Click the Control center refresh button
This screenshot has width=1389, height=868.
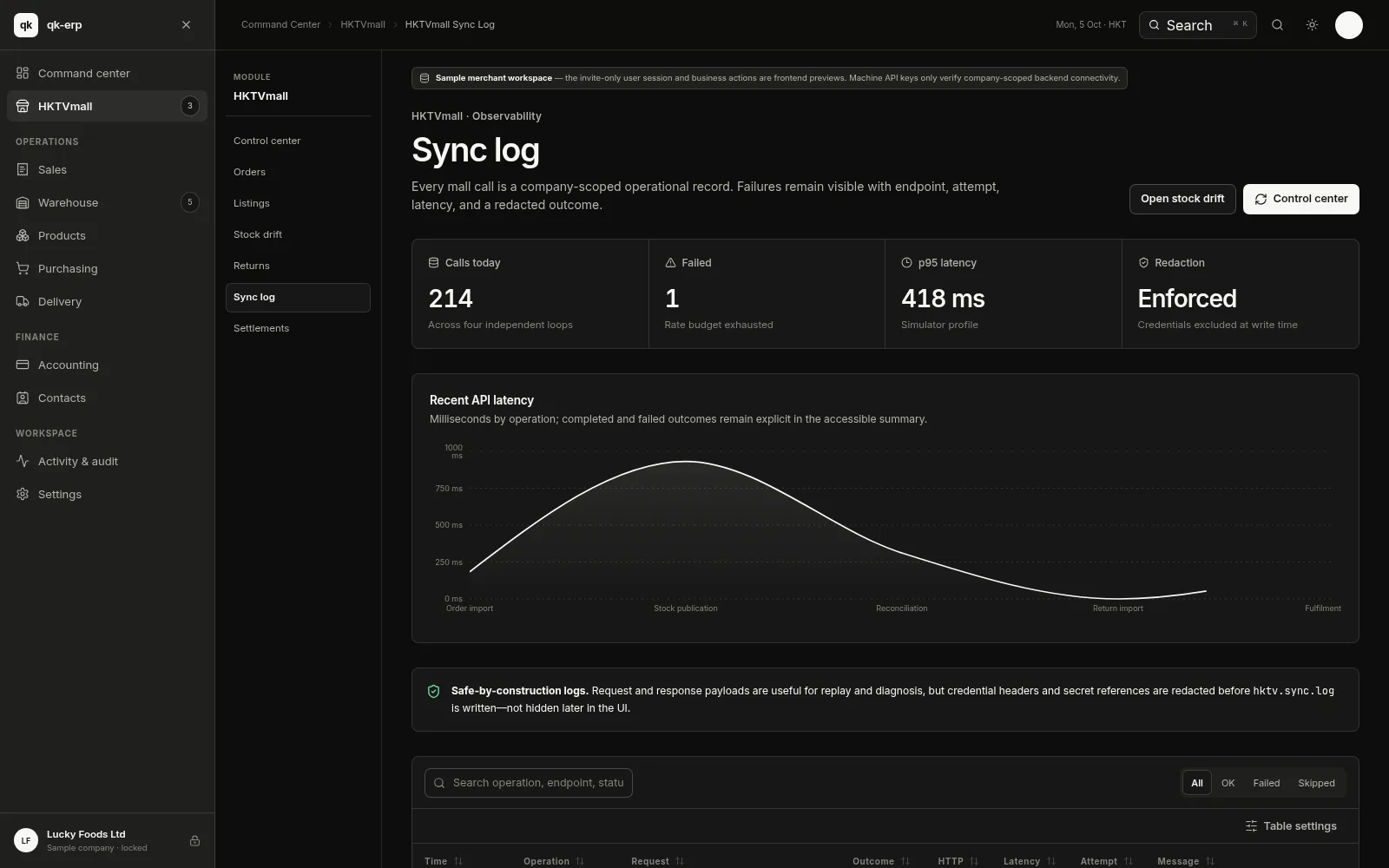click(x=1300, y=199)
